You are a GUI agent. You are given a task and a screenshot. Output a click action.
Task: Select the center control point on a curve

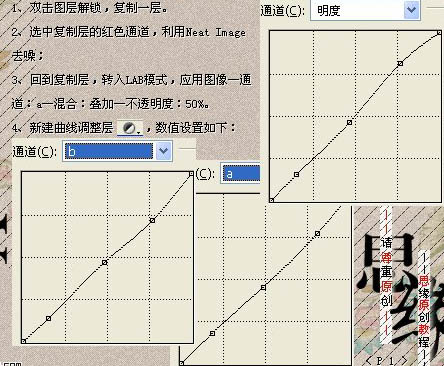(263, 287)
